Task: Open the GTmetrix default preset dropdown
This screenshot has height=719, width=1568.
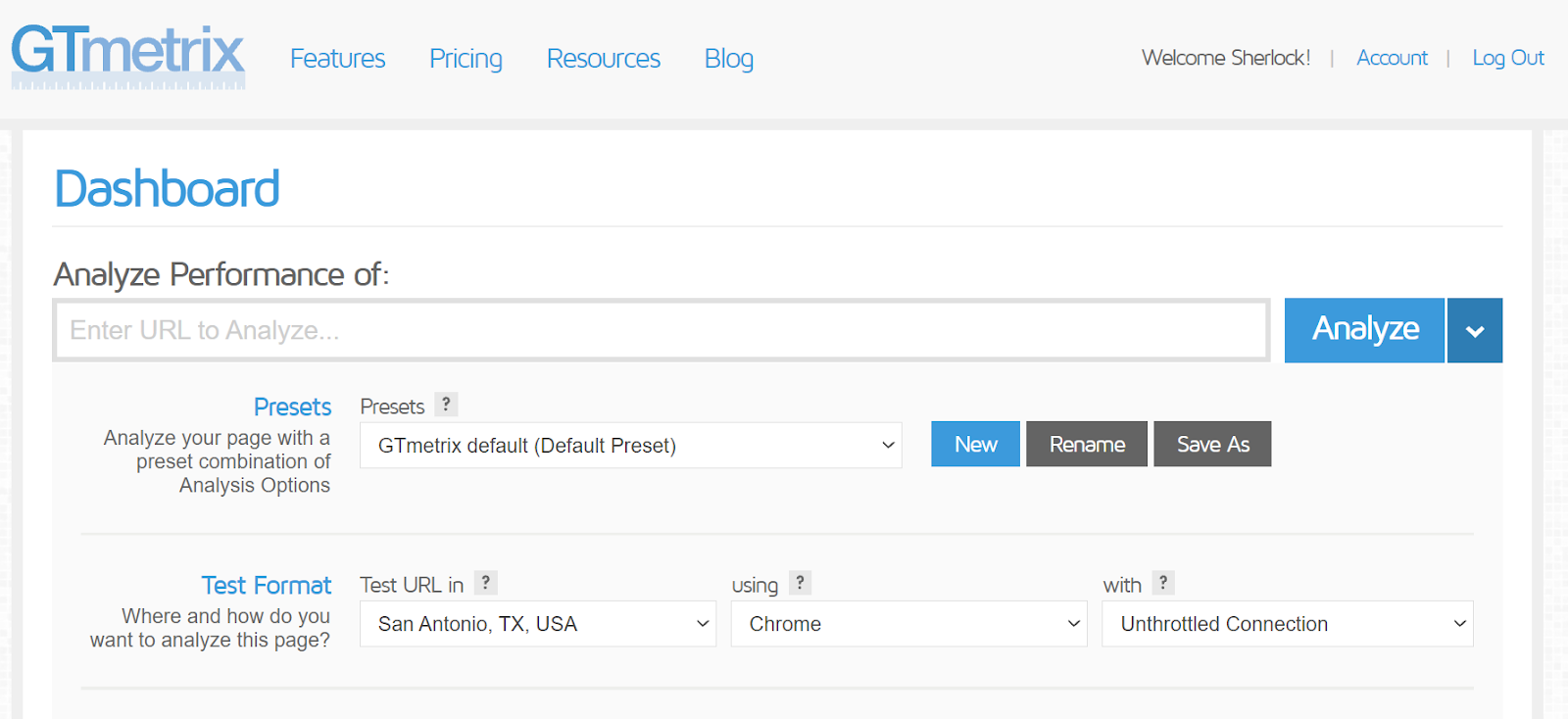Action: pos(631,446)
